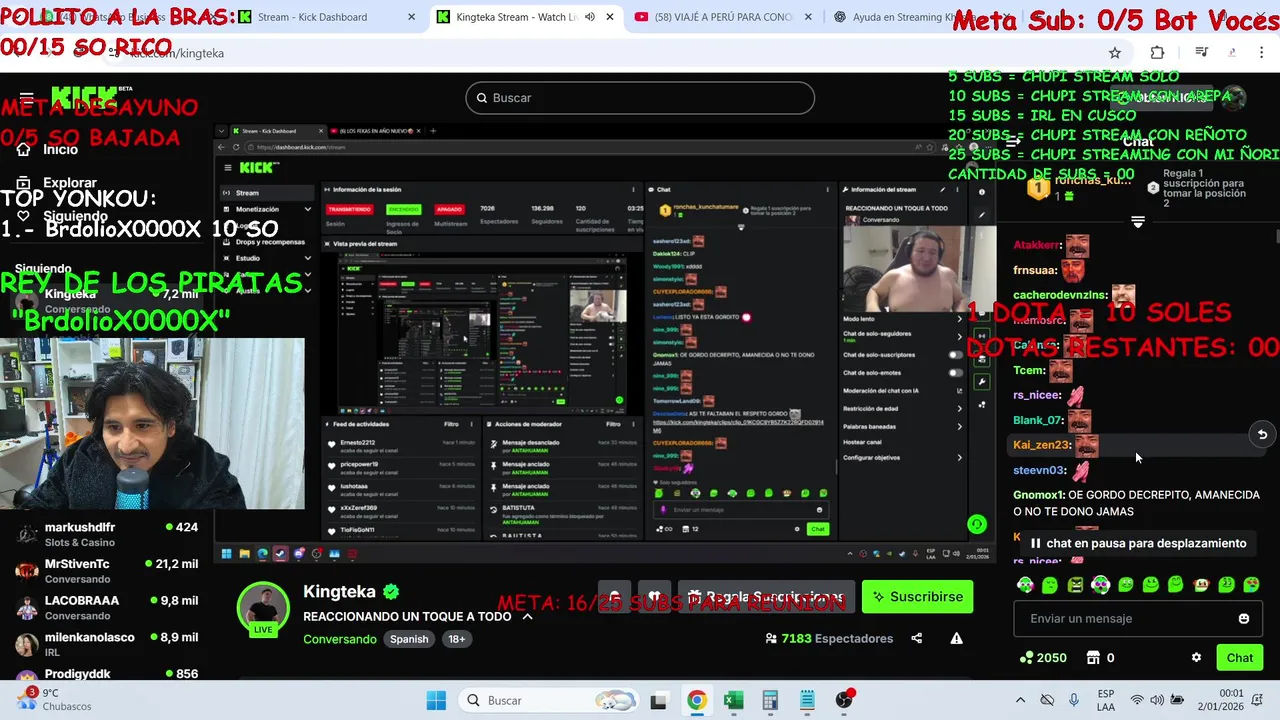
Task: Resume chat from paused scroll banner
Action: 1137,543
